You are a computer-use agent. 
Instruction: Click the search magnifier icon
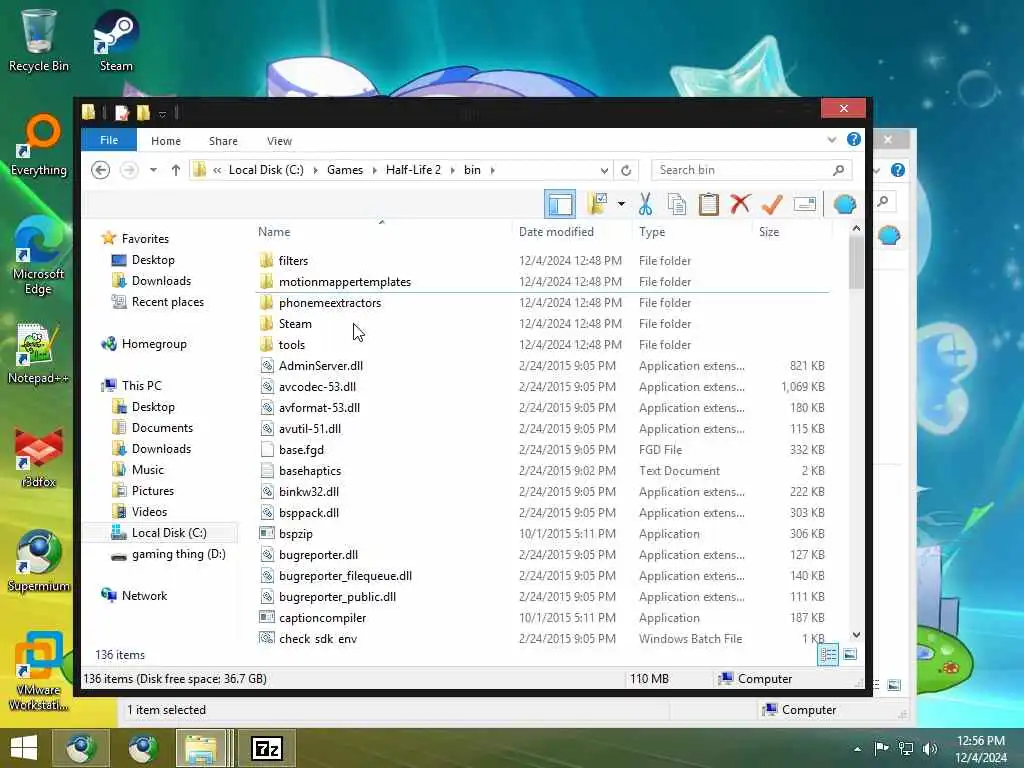pos(839,170)
